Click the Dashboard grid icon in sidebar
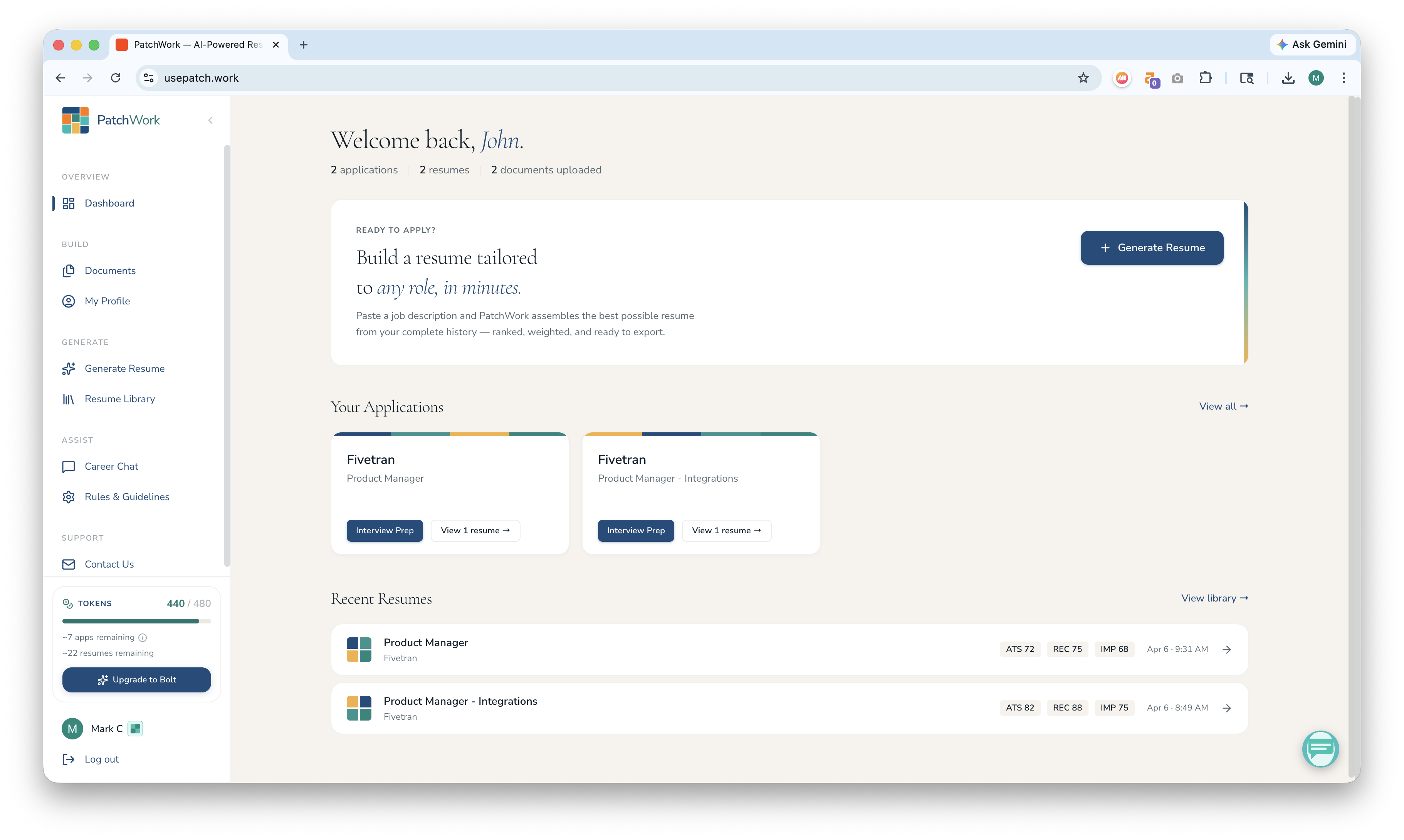The image size is (1404, 840). click(x=69, y=203)
